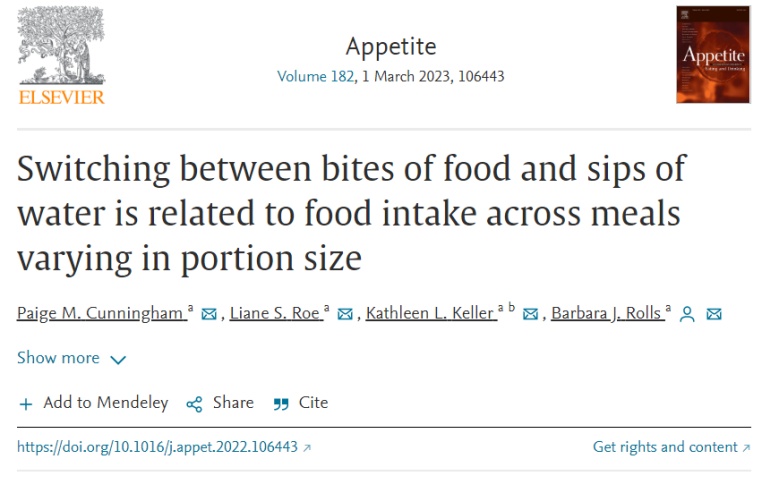Click the Share icon

(x=194, y=403)
